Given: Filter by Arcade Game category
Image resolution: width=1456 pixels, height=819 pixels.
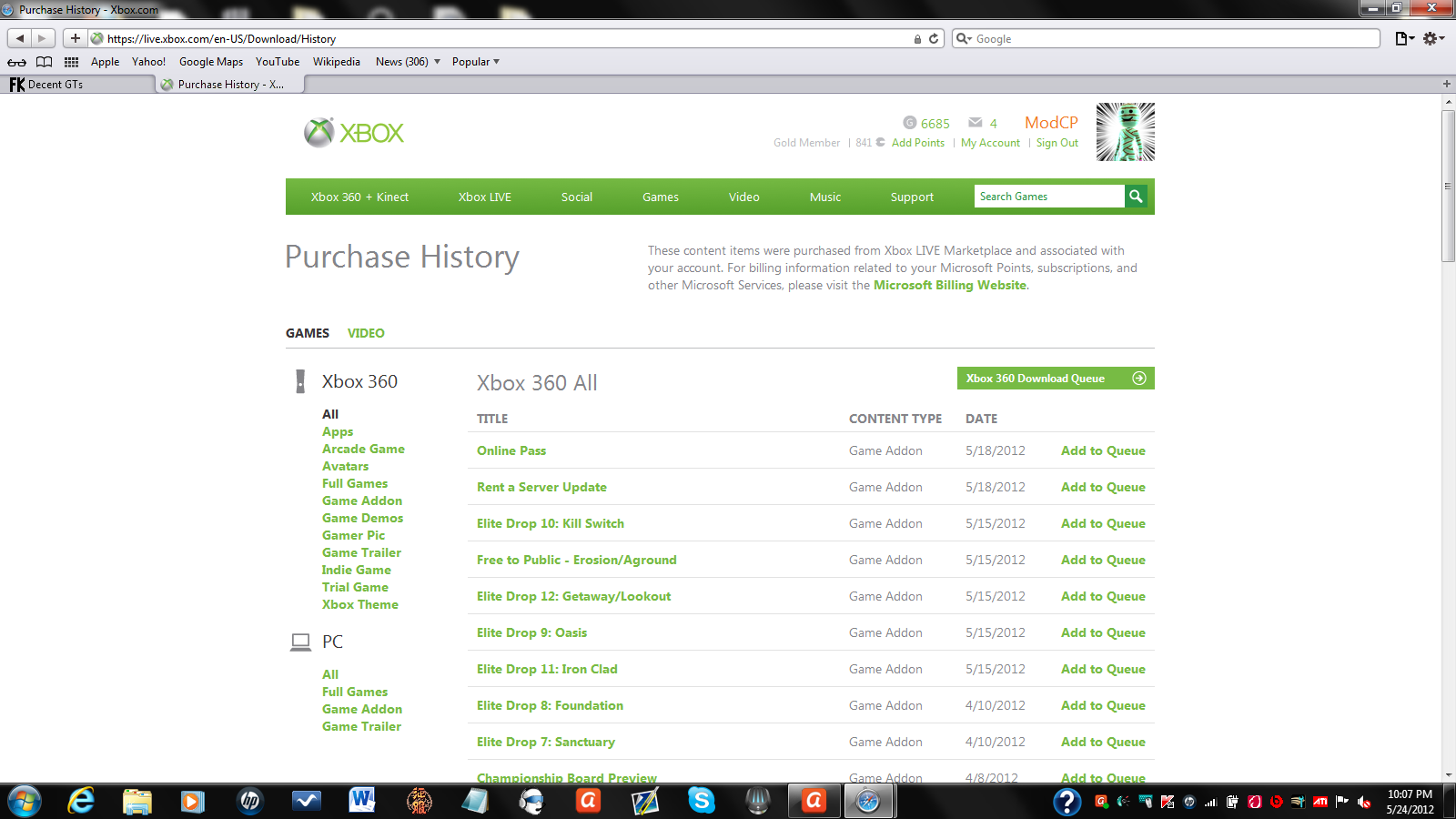Looking at the screenshot, I should [363, 449].
